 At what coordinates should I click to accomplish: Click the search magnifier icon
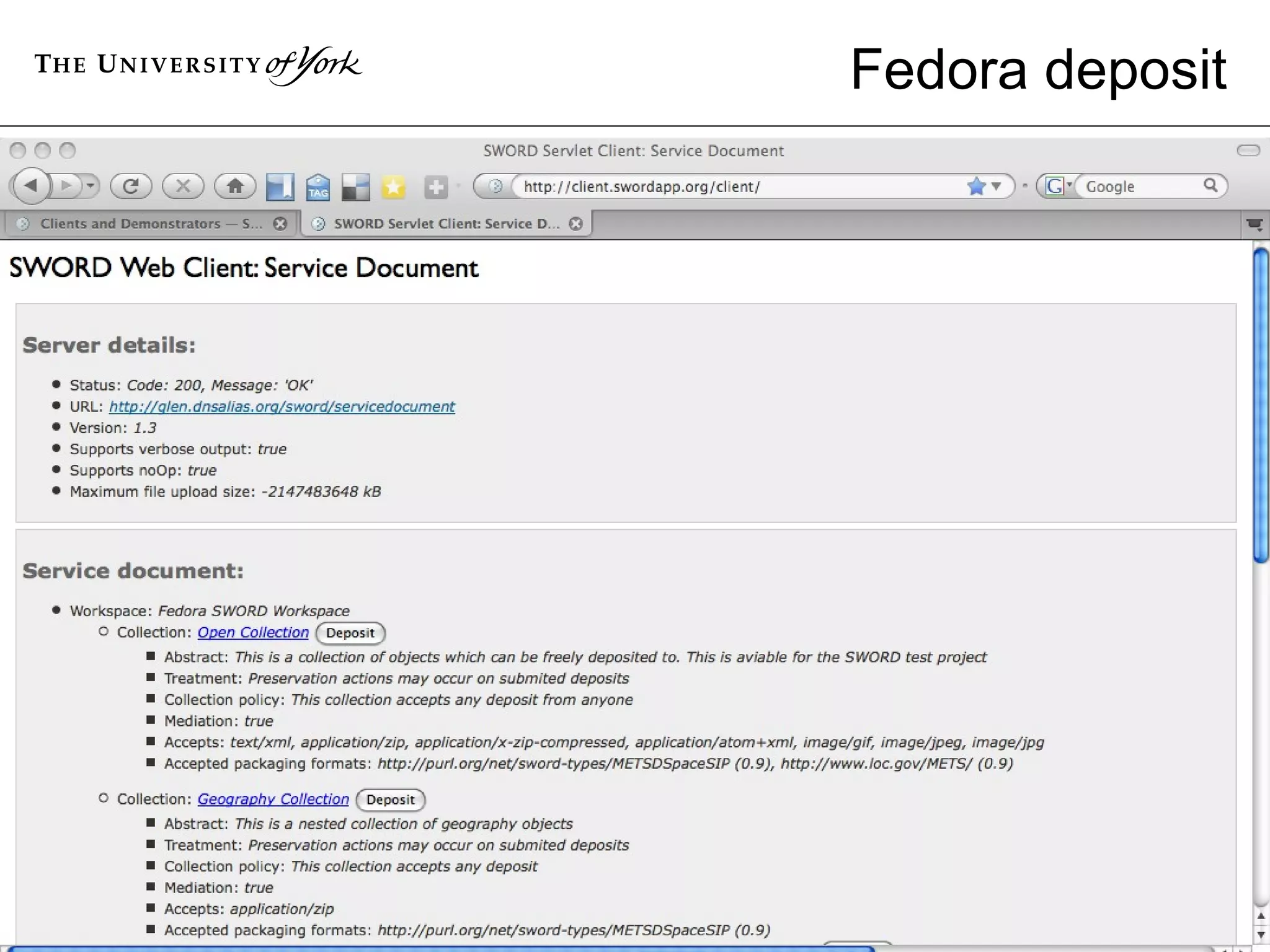1210,185
